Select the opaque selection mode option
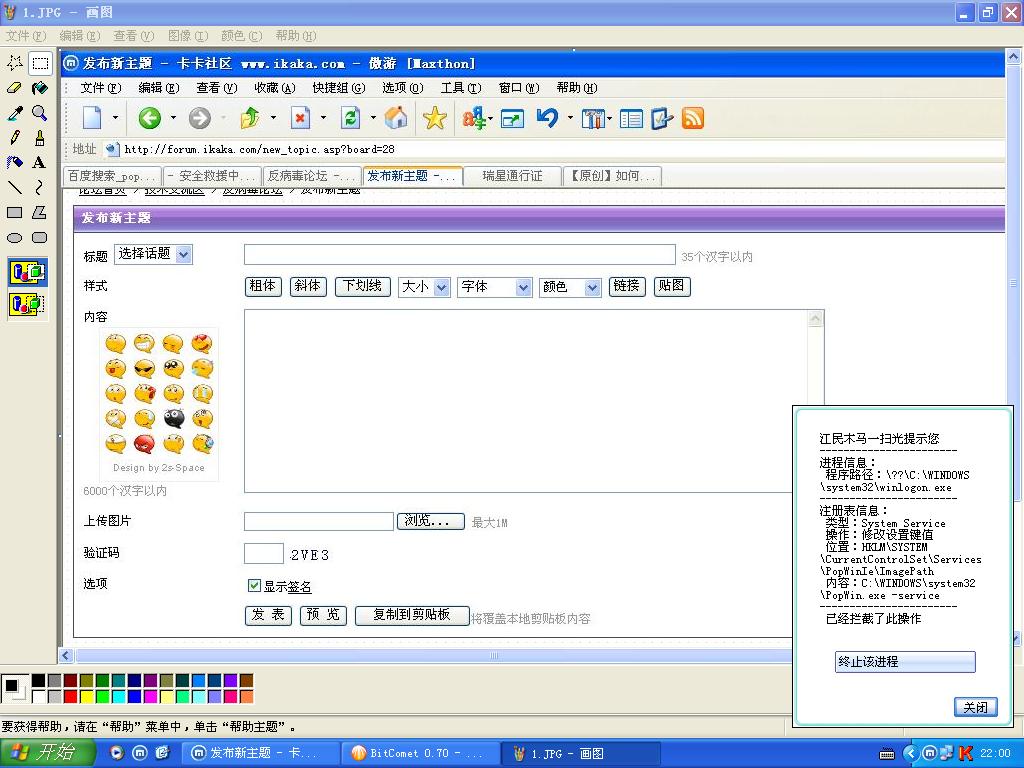1024x768 pixels. pyautogui.click(x=27, y=272)
